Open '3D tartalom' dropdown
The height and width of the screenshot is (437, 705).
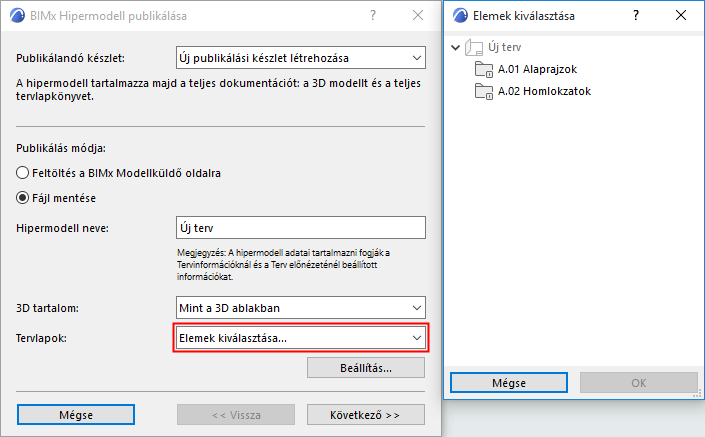pyautogui.click(x=301, y=308)
